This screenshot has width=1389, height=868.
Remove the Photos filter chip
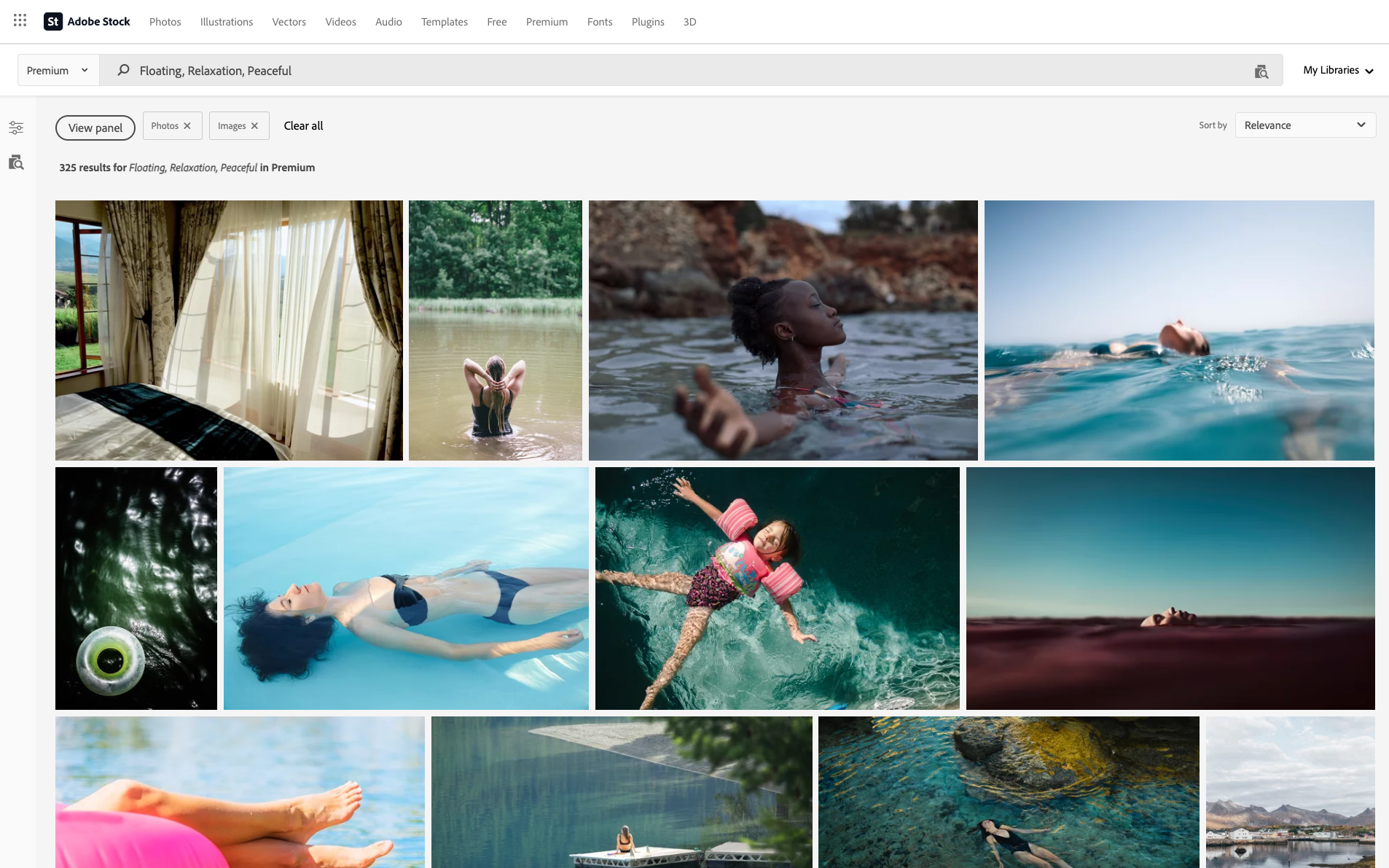pos(187,126)
